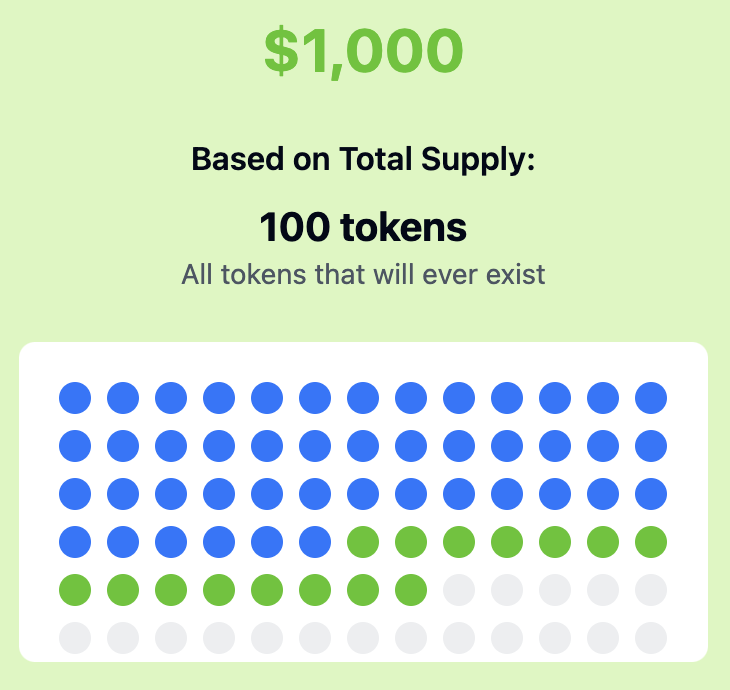Click the last green dot in fifth row
Viewport: 730px width, 690px height.
coord(411,590)
